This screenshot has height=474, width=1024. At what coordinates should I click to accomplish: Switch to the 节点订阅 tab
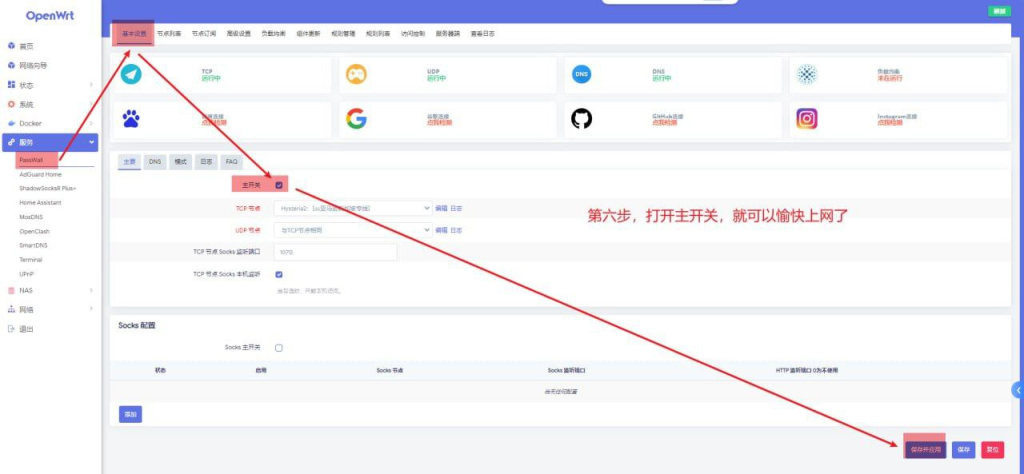204,33
